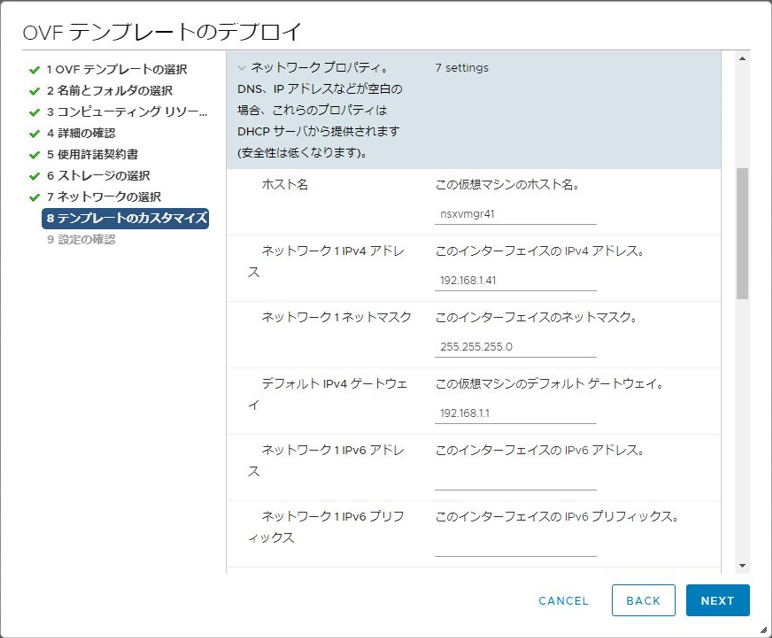Click the vertical scrollbar thumb
This screenshot has width=772, height=638.
coord(742,233)
